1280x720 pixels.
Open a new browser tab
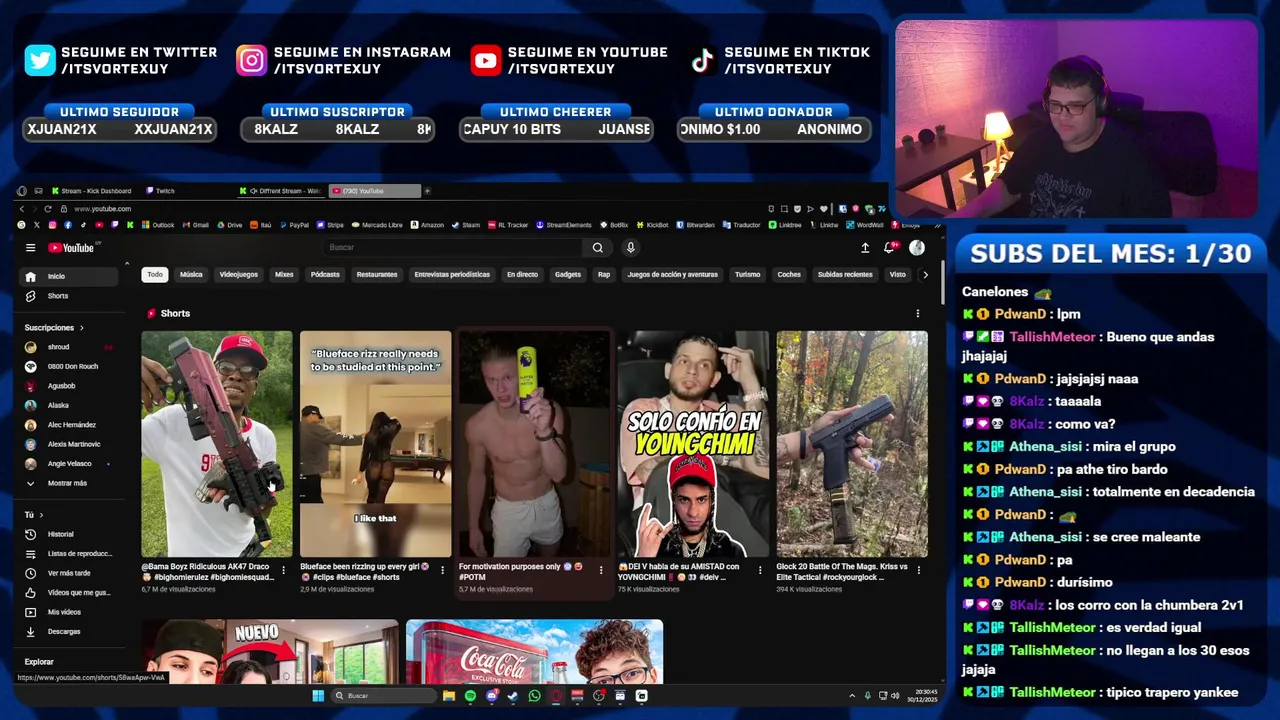pos(427,191)
